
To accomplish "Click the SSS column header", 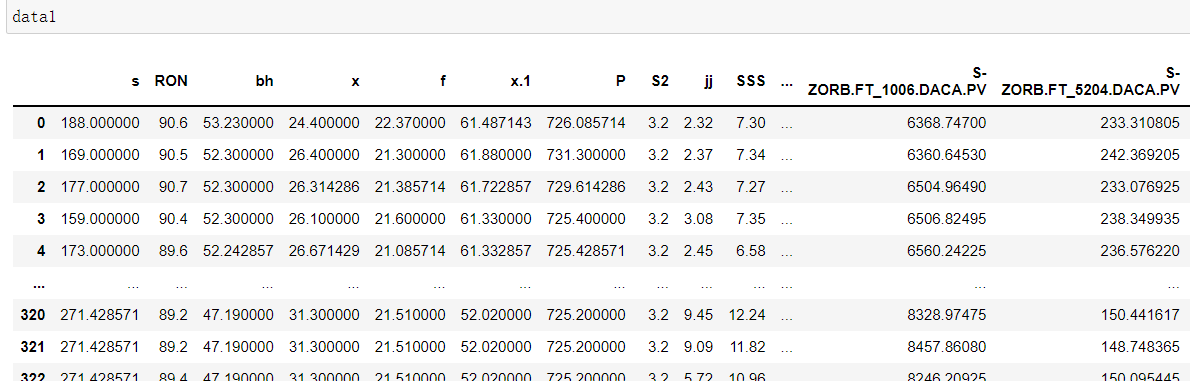I will pyautogui.click(x=751, y=80).
